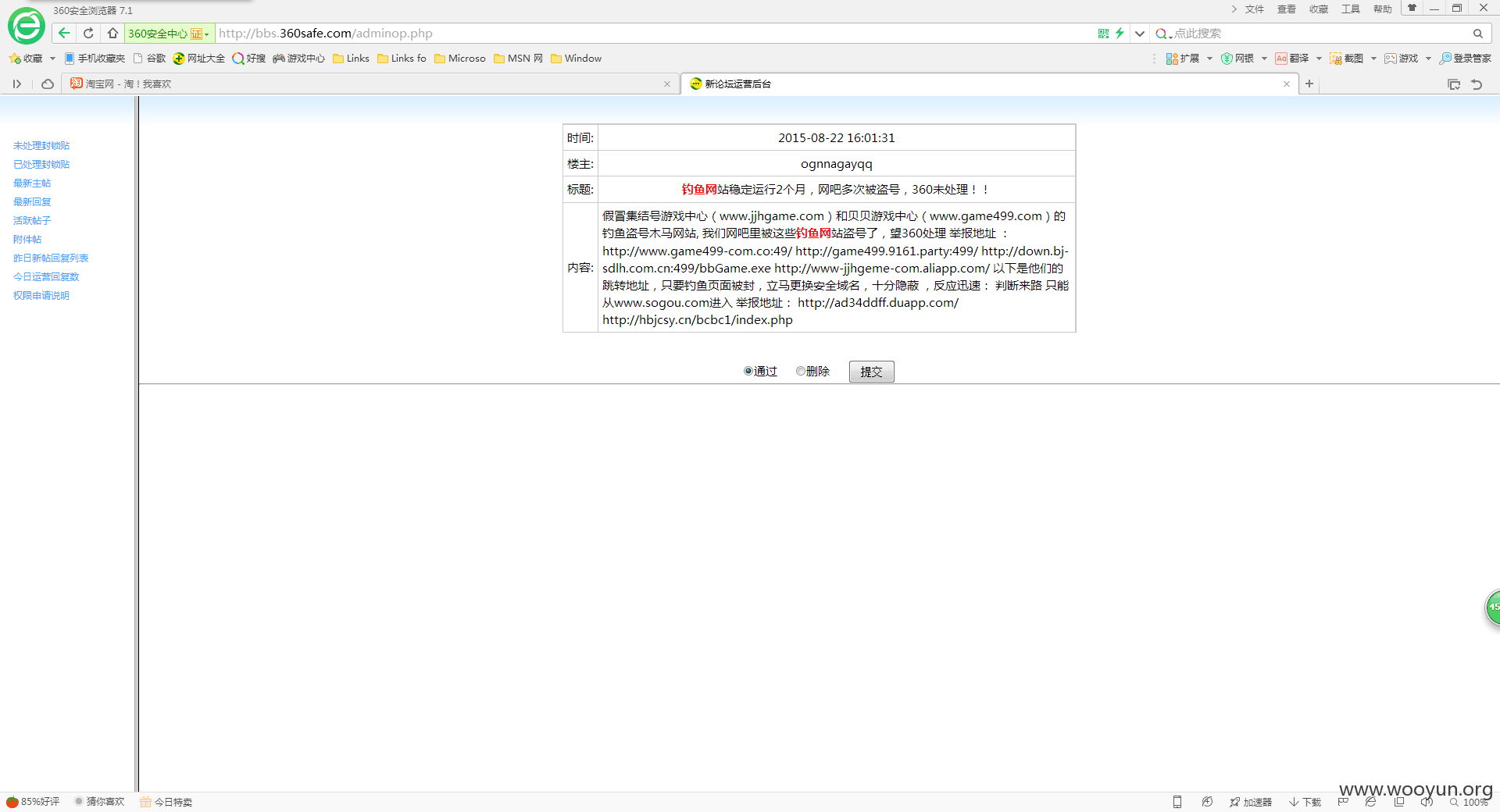Expand the address bar history dropdown chevron
The width and height of the screenshot is (1500, 812).
pyautogui.click(x=1140, y=33)
